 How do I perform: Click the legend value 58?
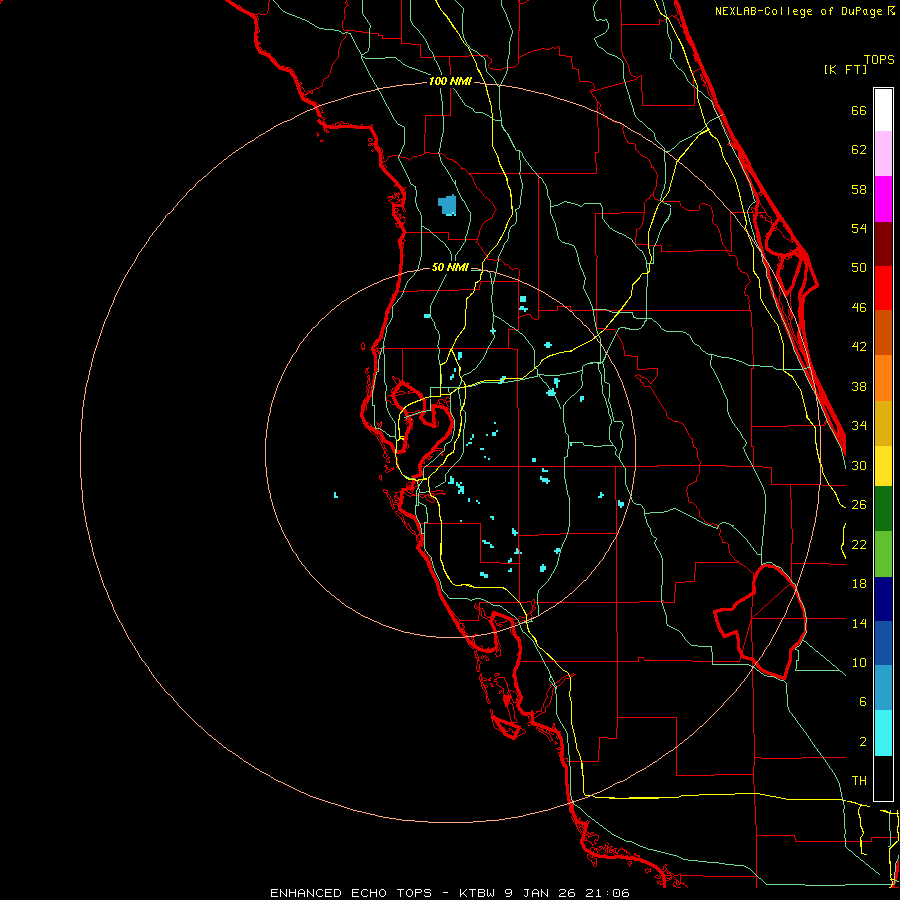coord(859,189)
